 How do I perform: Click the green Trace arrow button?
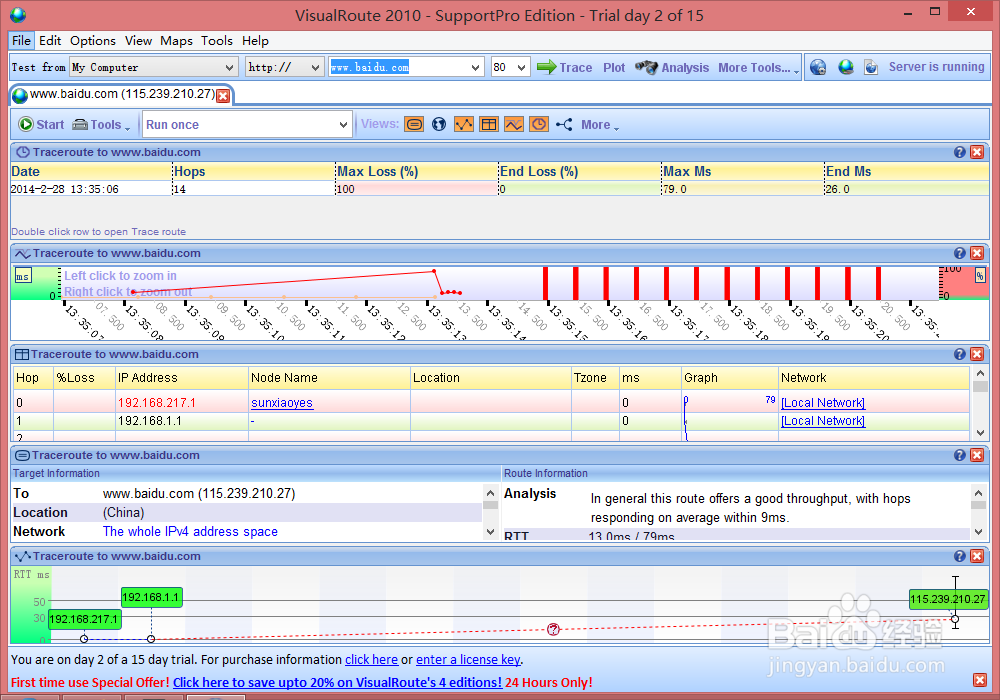(x=564, y=67)
